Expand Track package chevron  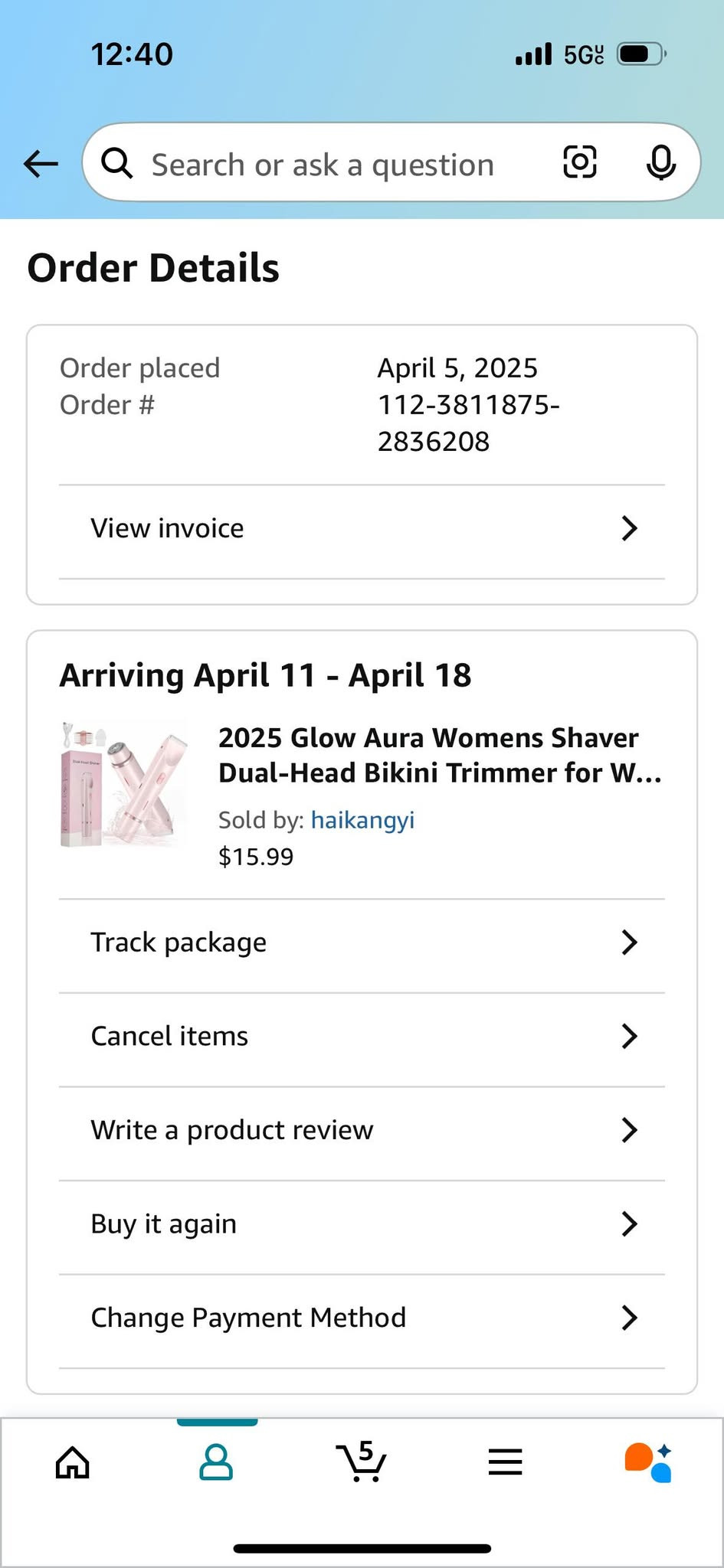[x=629, y=942]
